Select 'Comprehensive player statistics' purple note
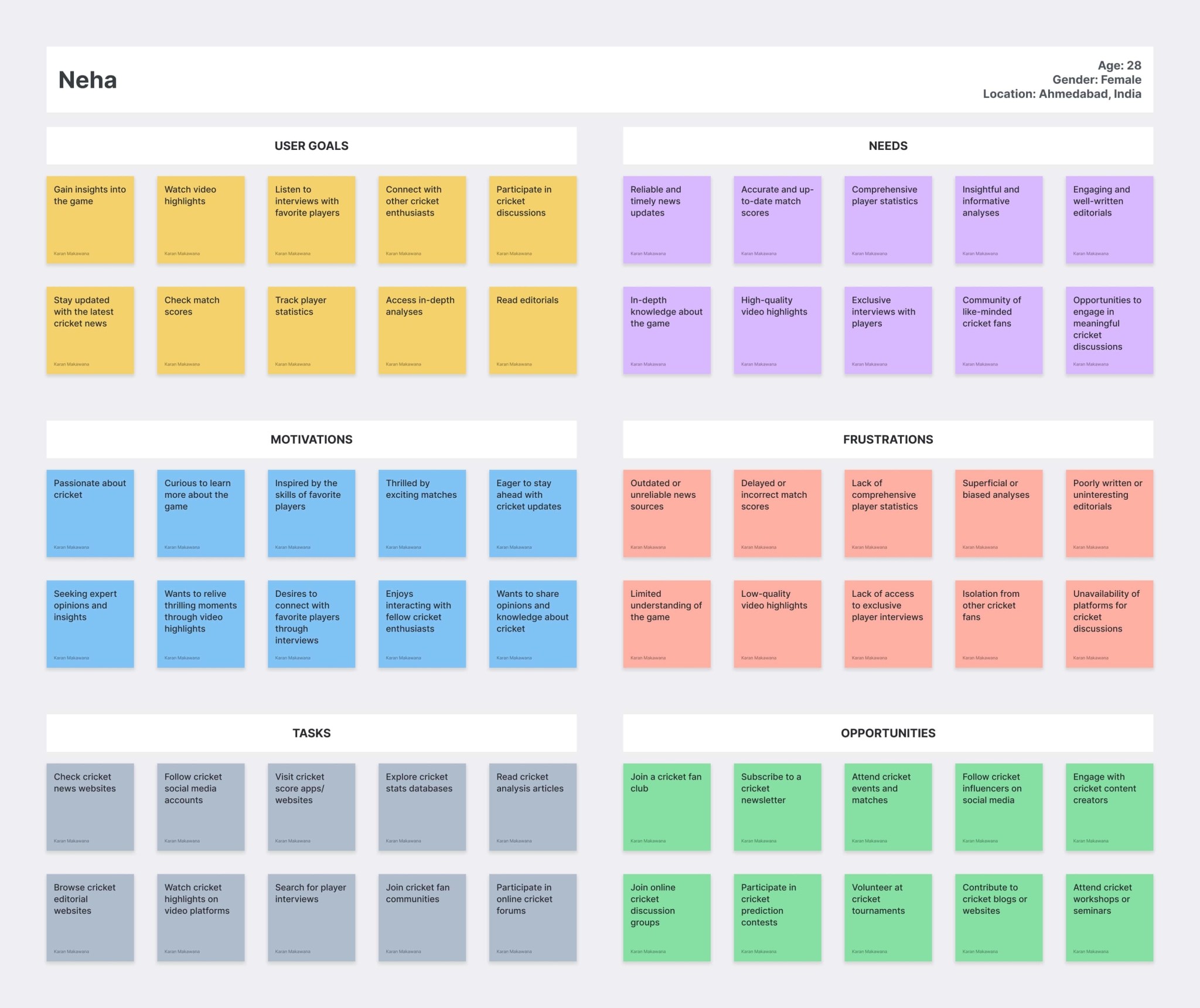 coord(888,220)
